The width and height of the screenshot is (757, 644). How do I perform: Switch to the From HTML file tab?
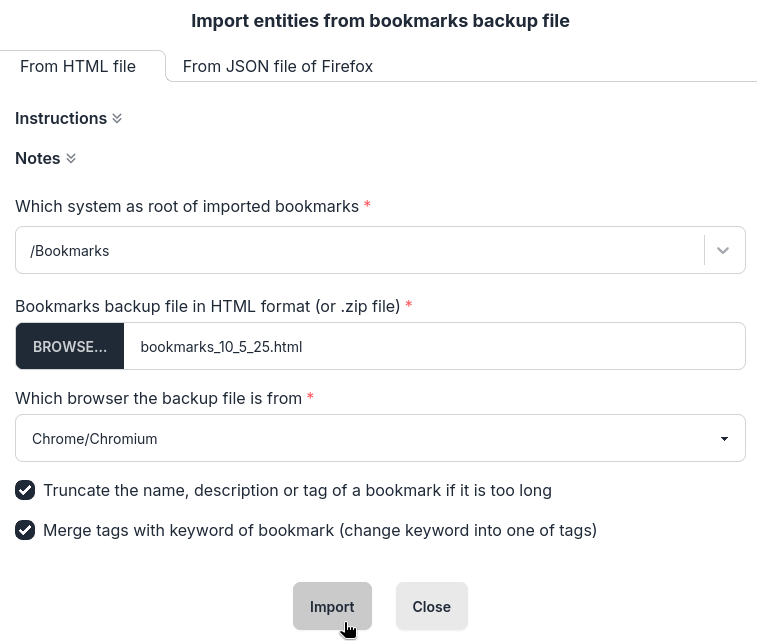click(78, 67)
